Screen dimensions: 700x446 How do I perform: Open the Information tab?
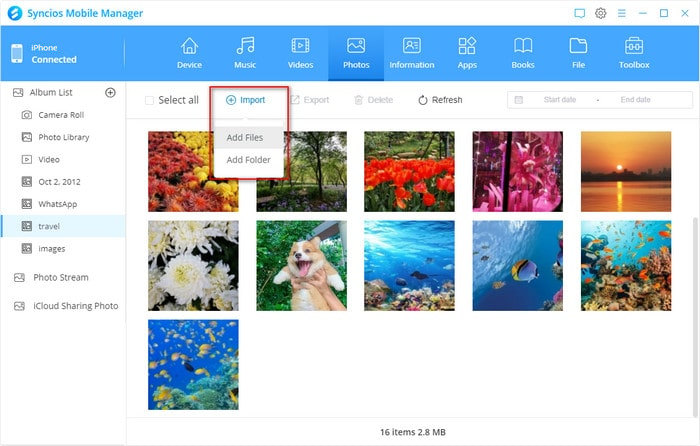click(x=412, y=54)
